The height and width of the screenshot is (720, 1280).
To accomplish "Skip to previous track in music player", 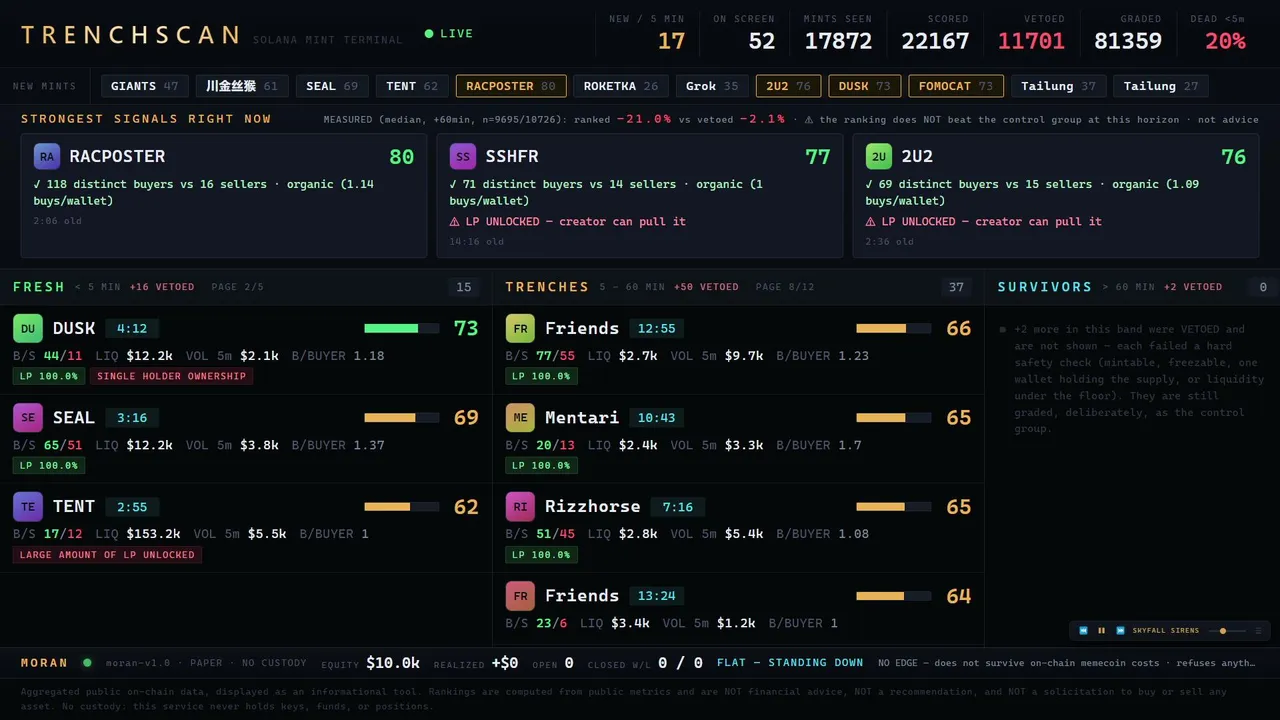I will pyautogui.click(x=1083, y=631).
